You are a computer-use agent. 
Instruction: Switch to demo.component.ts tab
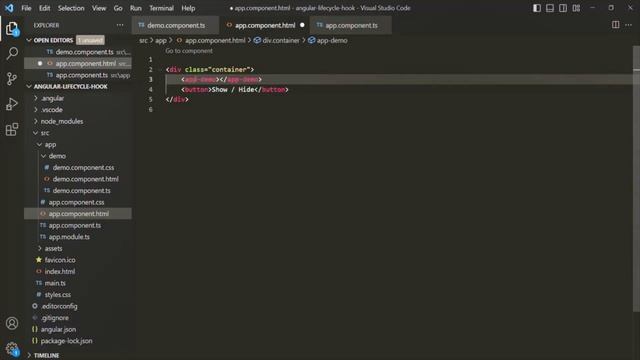point(176,25)
